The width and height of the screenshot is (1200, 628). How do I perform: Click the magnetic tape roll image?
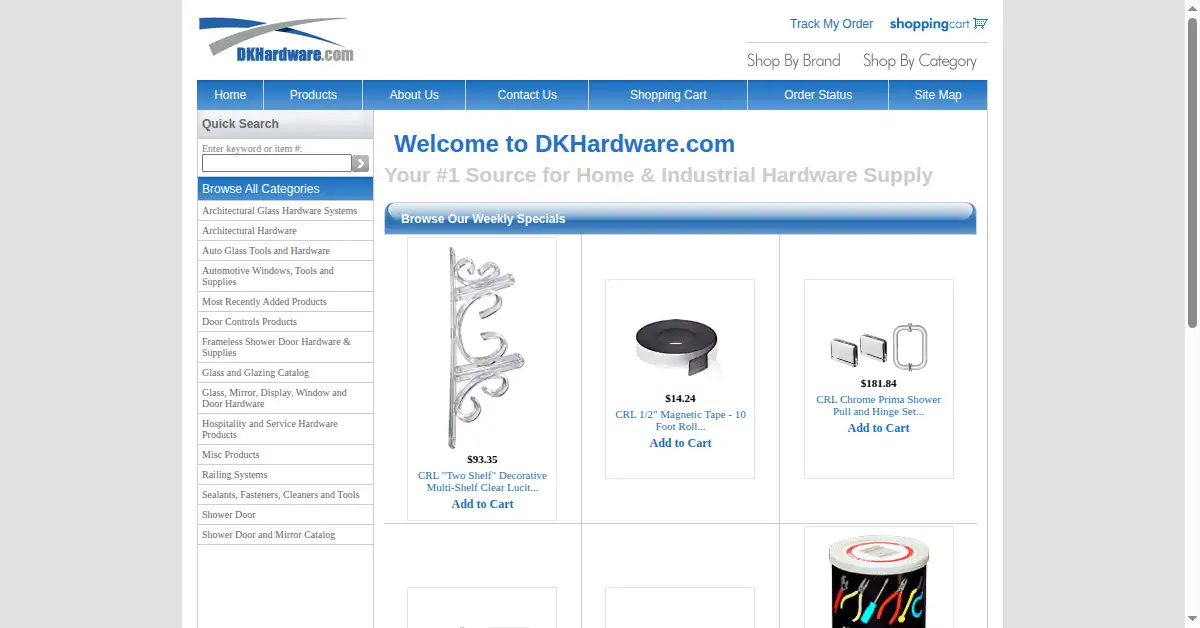680,346
